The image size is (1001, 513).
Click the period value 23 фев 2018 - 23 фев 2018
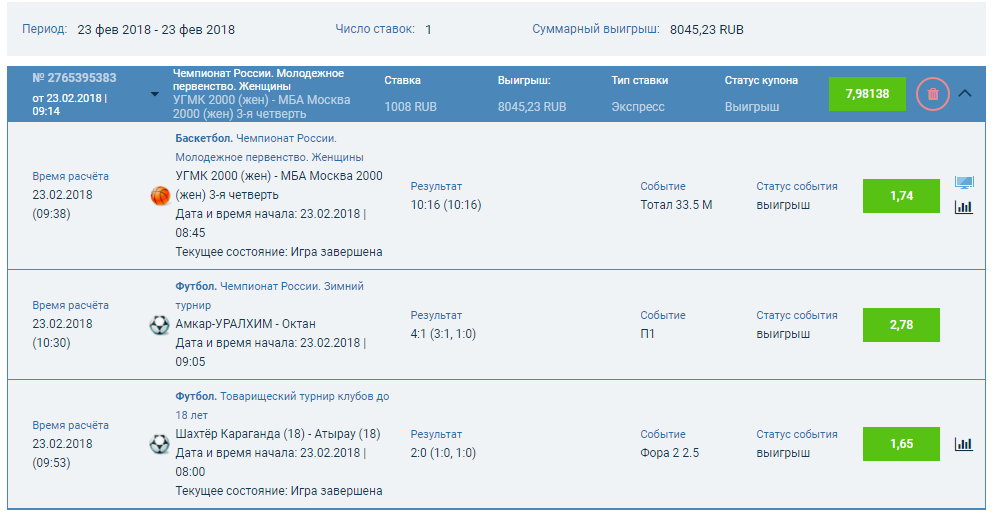[x=156, y=29]
